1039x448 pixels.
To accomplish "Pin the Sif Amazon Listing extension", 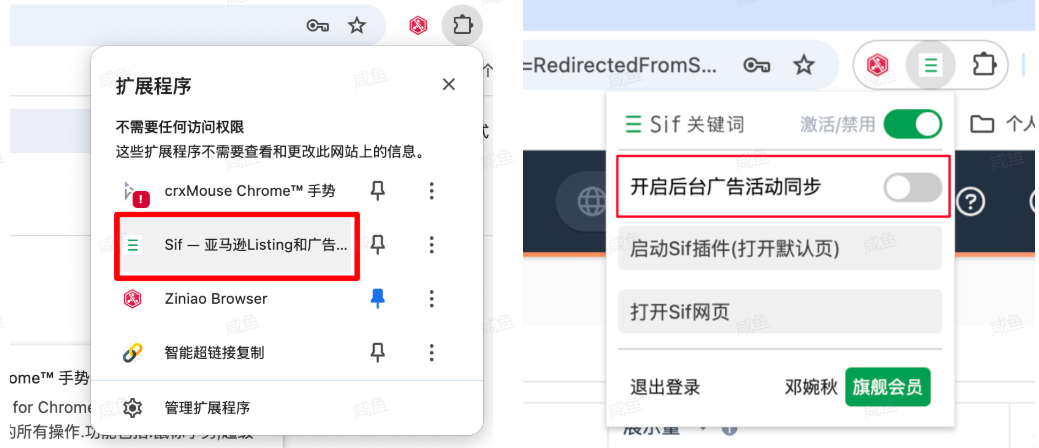I will [x=378, y=245].
